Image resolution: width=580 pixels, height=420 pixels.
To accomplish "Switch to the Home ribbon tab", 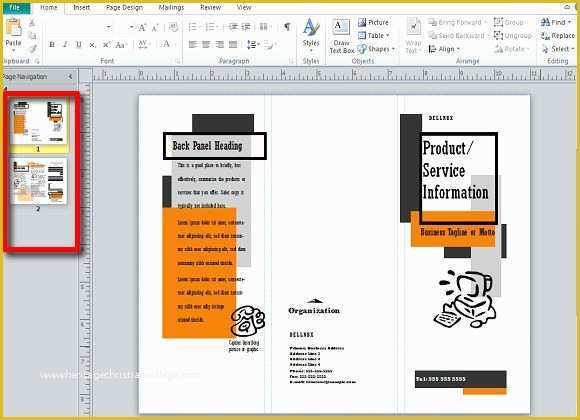I will (x=48, y=7).
